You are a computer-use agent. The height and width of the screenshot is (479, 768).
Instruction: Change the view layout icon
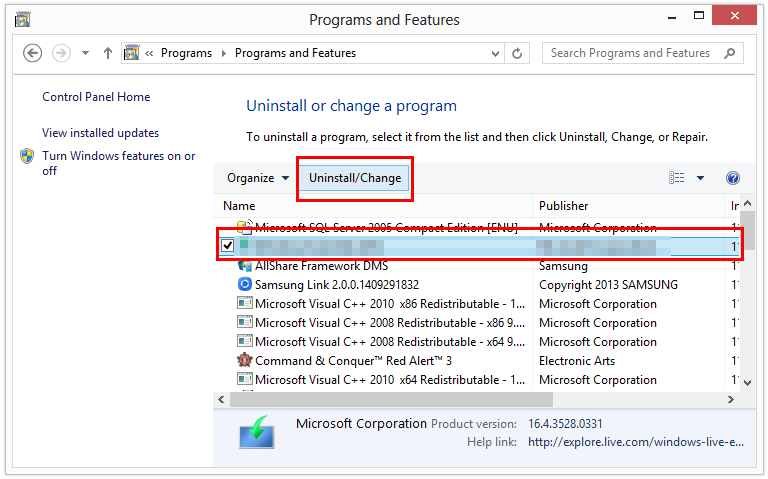point(676,178)
